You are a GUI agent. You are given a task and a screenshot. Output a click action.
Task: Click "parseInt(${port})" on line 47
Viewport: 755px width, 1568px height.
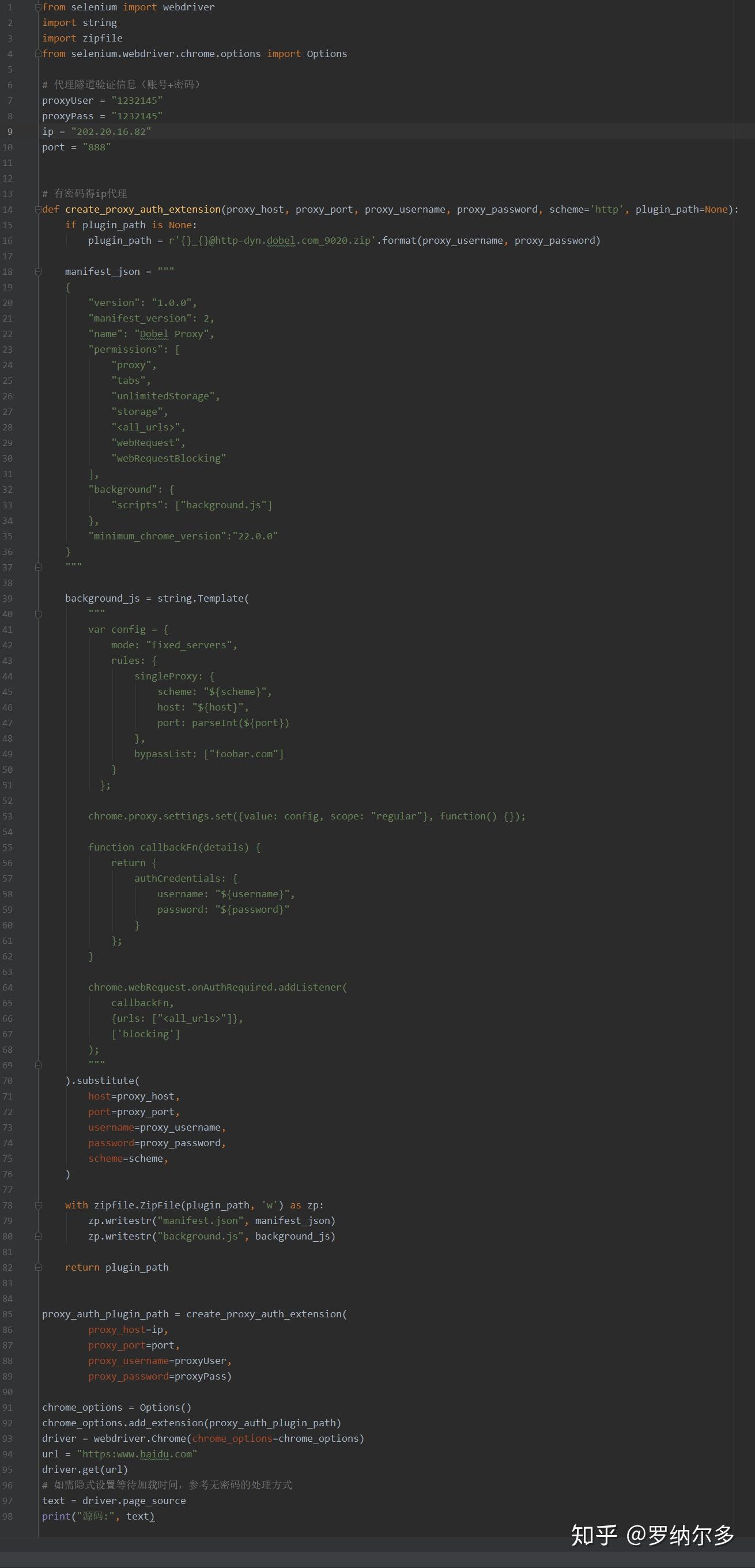point(240,723)
